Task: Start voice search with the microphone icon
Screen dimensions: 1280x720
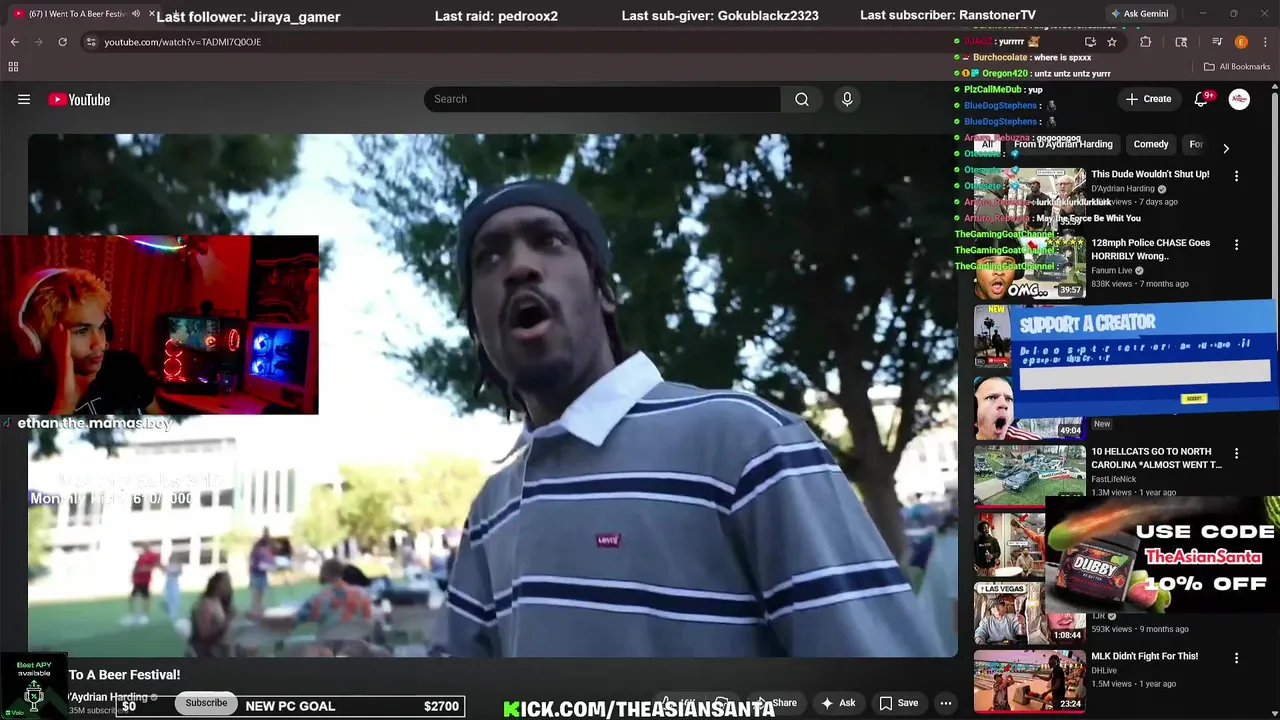Action: 847,99
